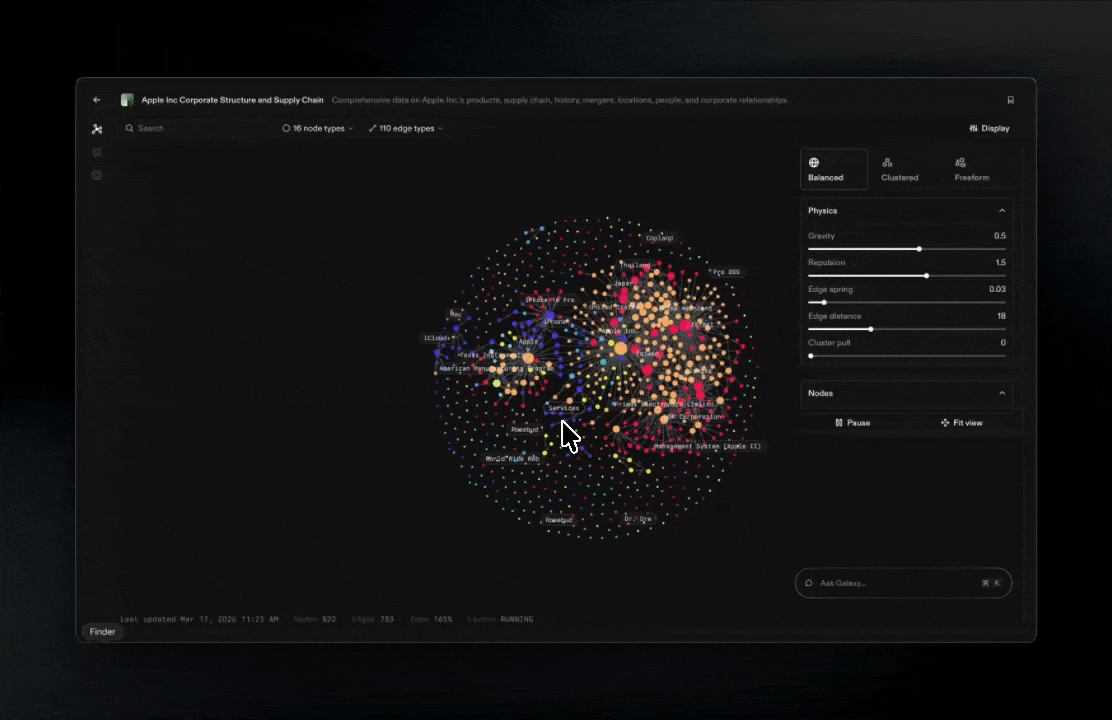Screen dimensions: 1112x720
Task: Select the Thailand node label
Action: 635,265
